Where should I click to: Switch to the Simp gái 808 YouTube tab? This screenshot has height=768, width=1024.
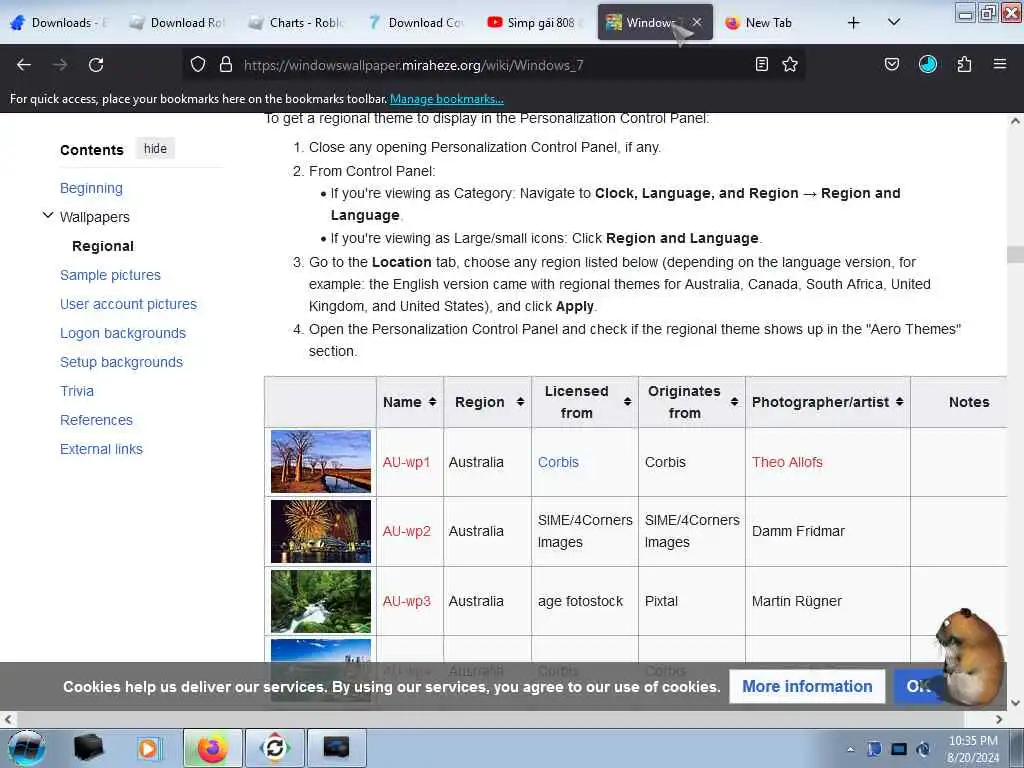pyautogui.click(x=535, y=23)
